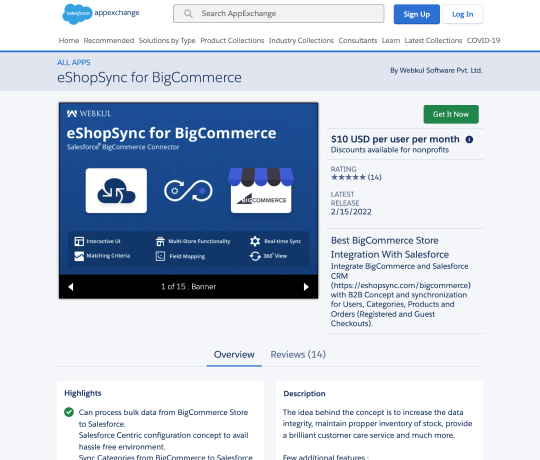
Task: Click the green checkmark highlight icon
Action: [69, 412]
